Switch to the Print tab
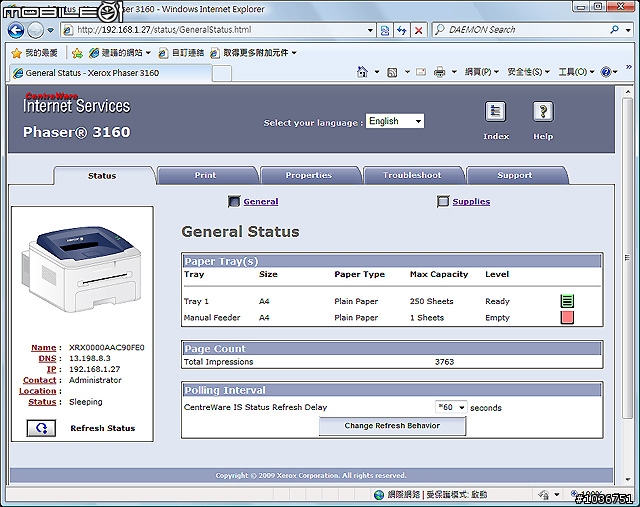 [x=205, y=175]
